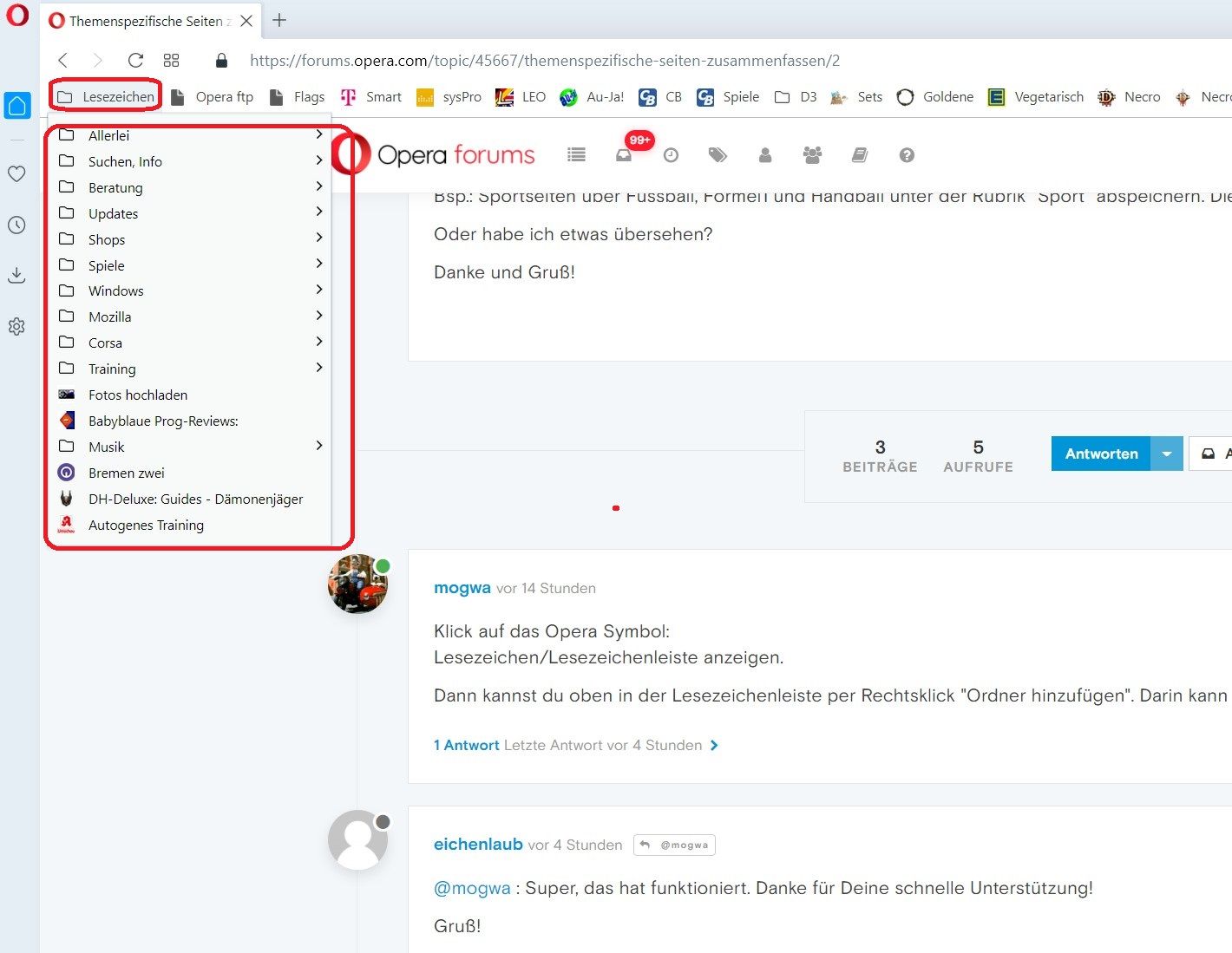The height and width of the screenshot is (953, 1232).
Task: Open the recent posts clock icon
Action: pos(671,155)
